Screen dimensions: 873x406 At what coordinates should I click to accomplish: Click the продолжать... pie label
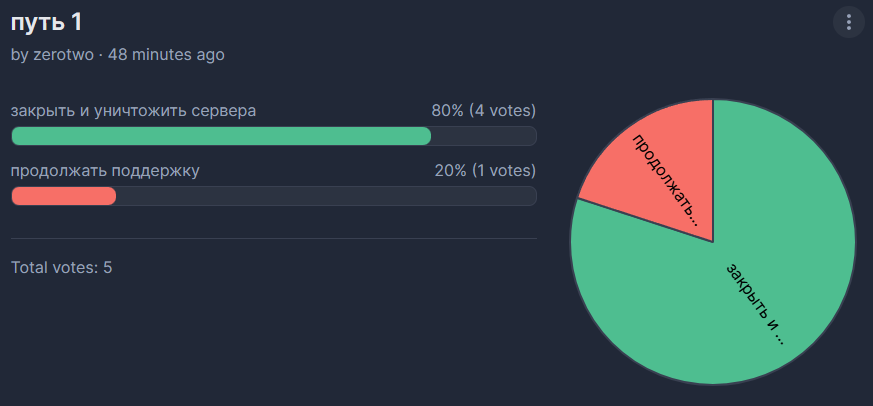[x=665, y=180]
